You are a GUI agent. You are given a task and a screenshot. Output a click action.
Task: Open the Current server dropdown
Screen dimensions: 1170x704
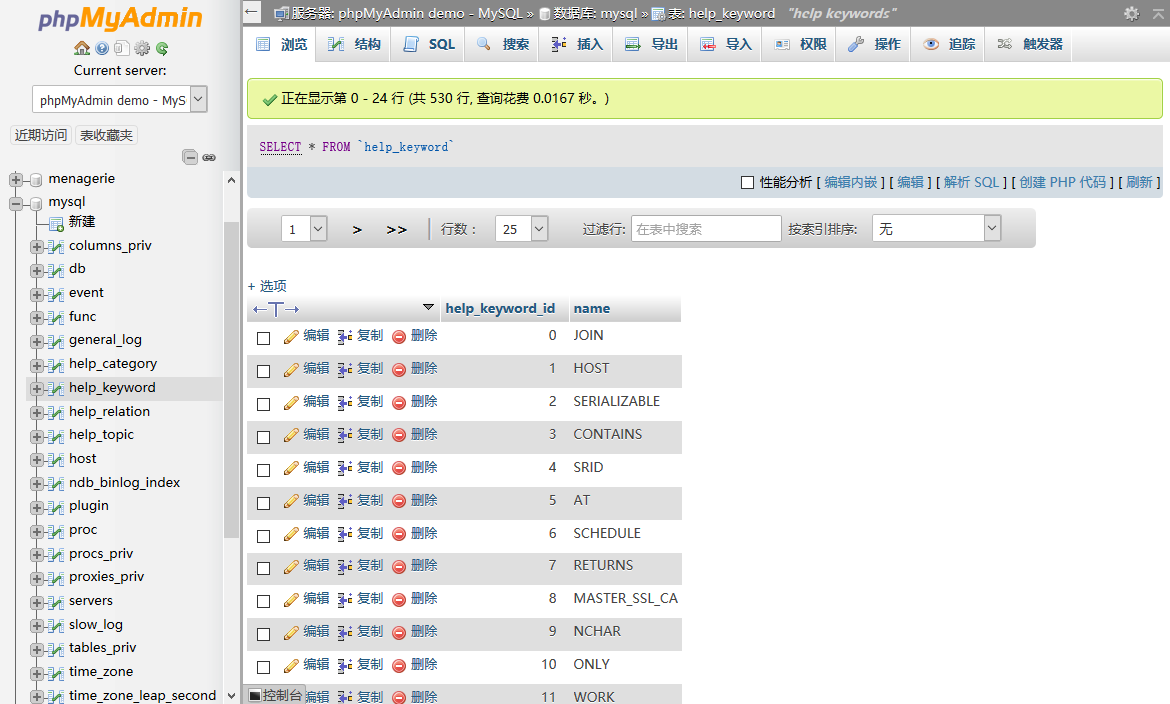pos(120,100)
